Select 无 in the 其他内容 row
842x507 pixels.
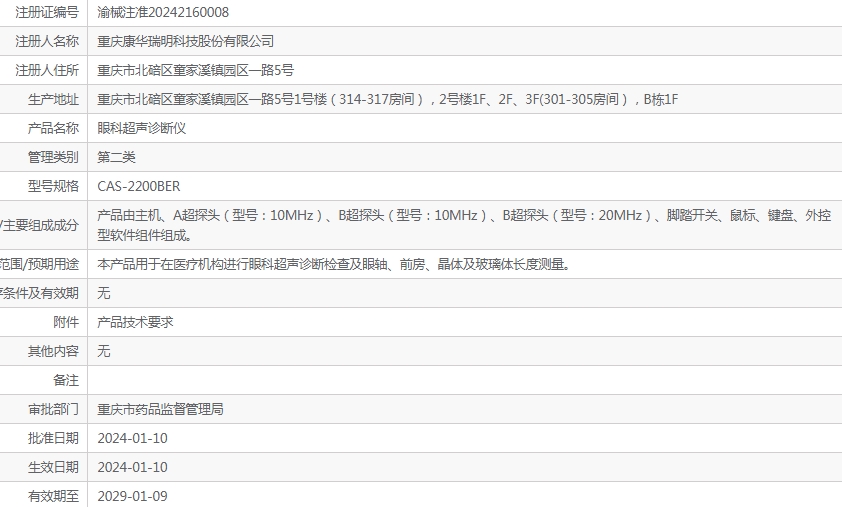tap(104, 351)
